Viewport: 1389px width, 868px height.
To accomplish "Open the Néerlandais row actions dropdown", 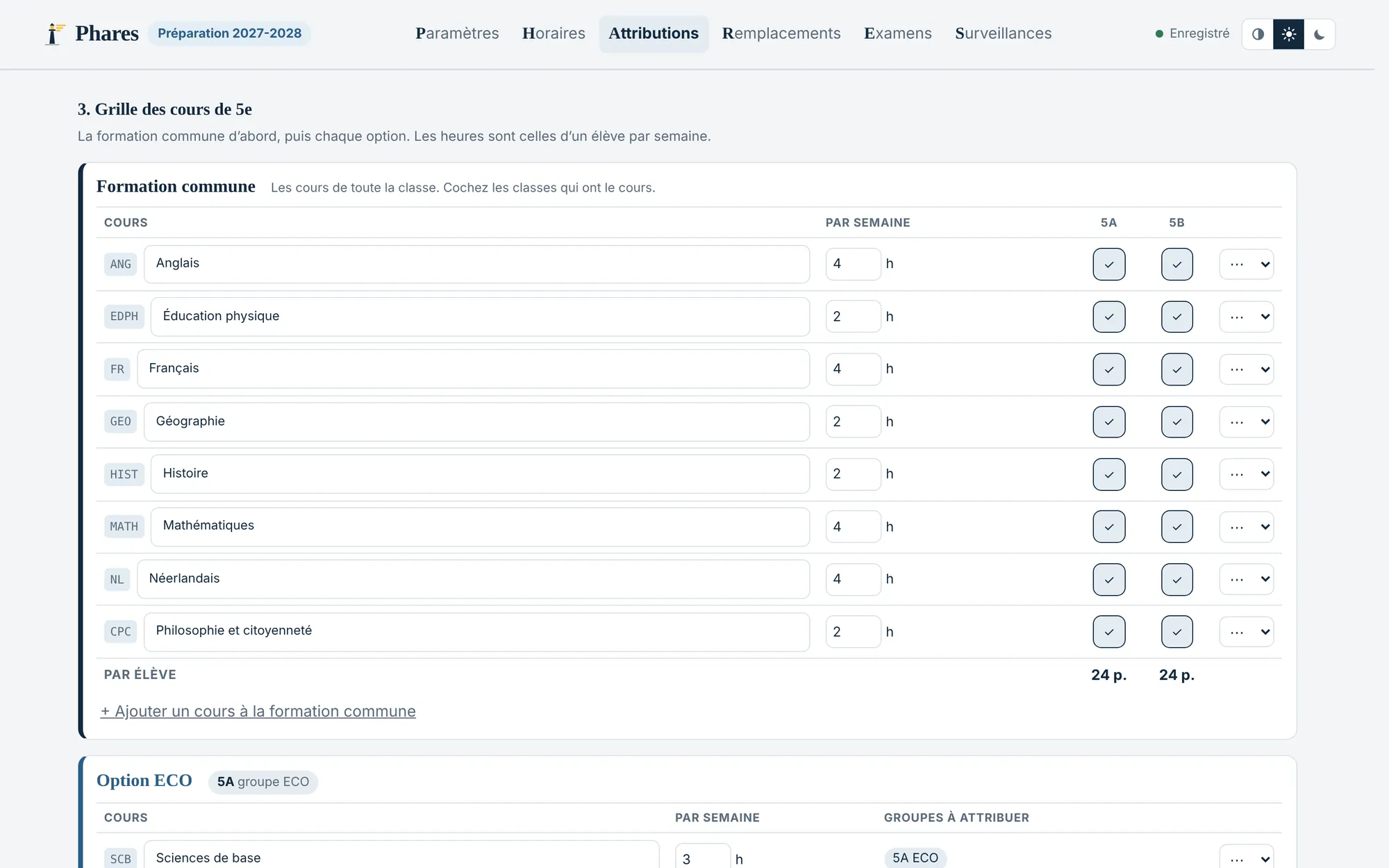I will click(x=1247, y=579).
